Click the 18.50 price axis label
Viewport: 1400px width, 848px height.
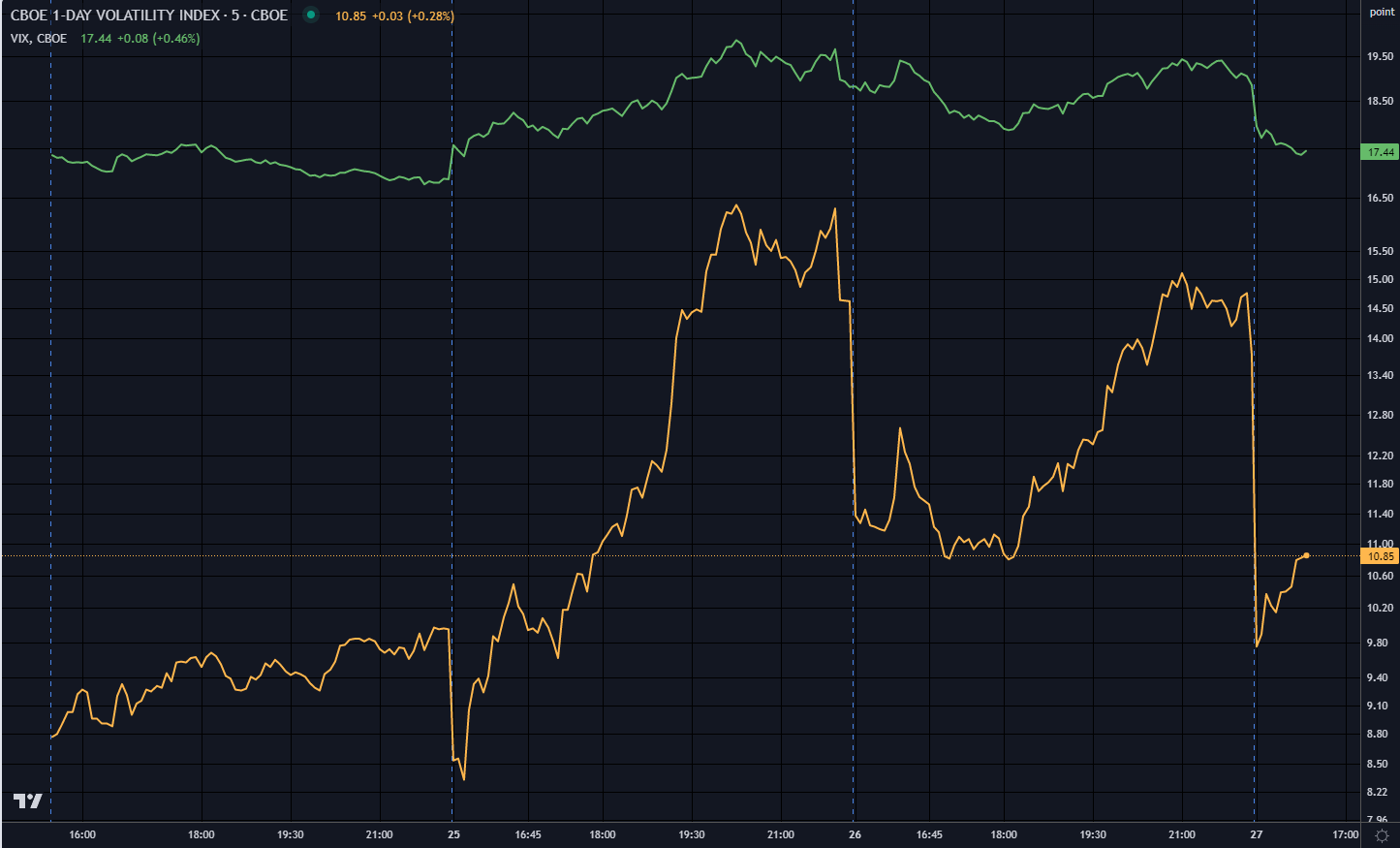[x=1380, y=101]
